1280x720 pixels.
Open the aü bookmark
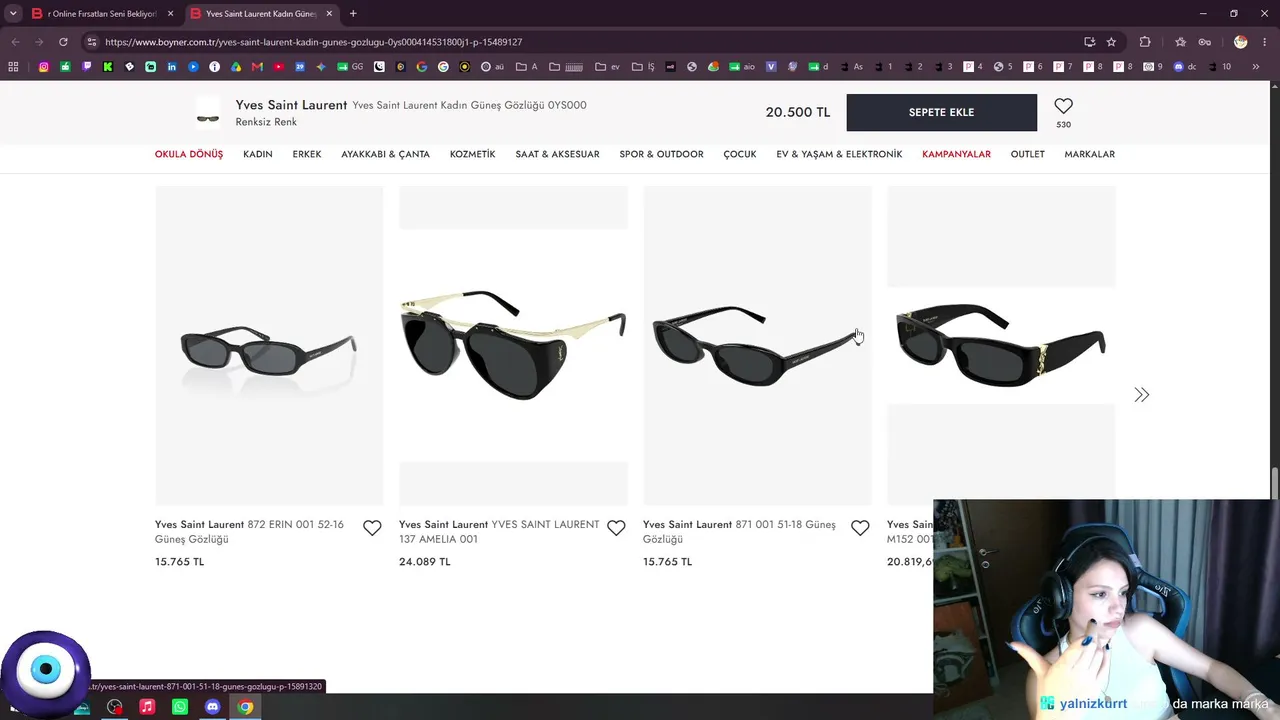point(493,67)
